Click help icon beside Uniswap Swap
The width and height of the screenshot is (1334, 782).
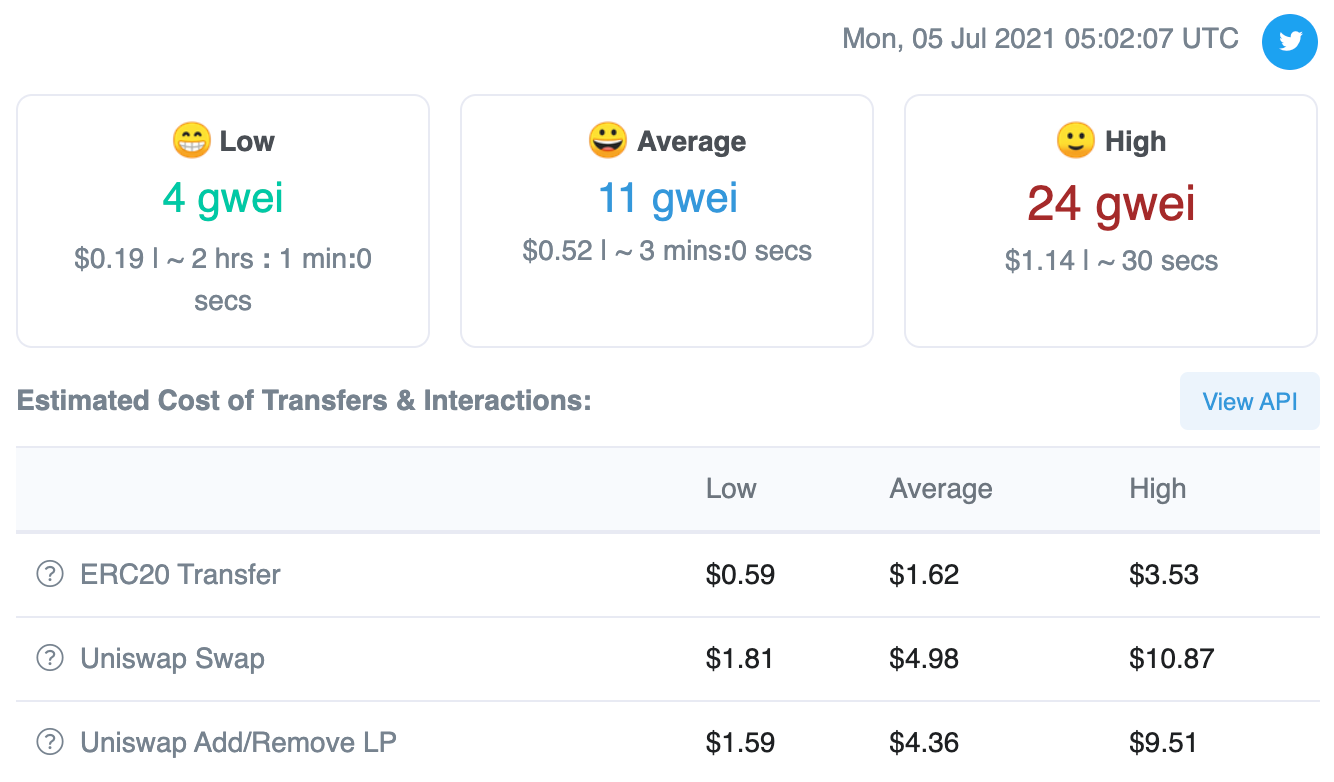pyautogui.click(x=50, y=659)
